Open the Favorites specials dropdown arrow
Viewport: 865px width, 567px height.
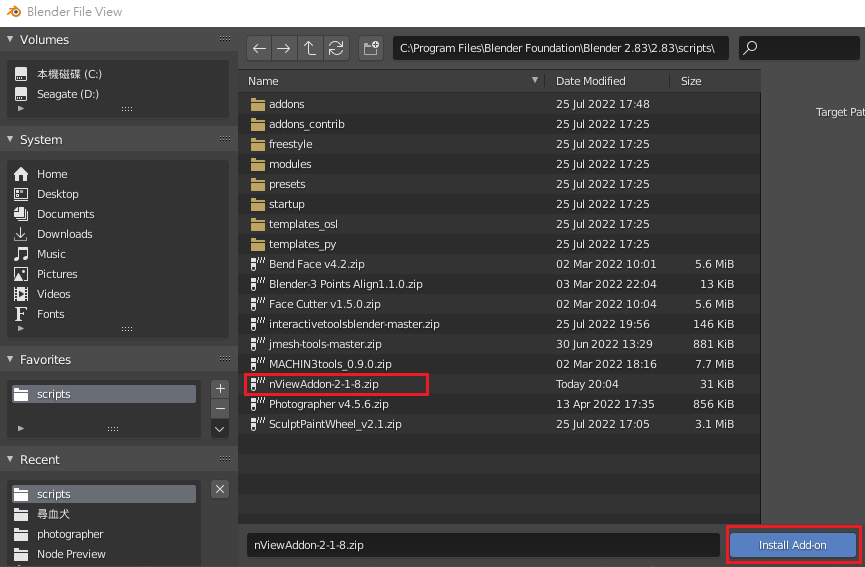click(220, 429)
